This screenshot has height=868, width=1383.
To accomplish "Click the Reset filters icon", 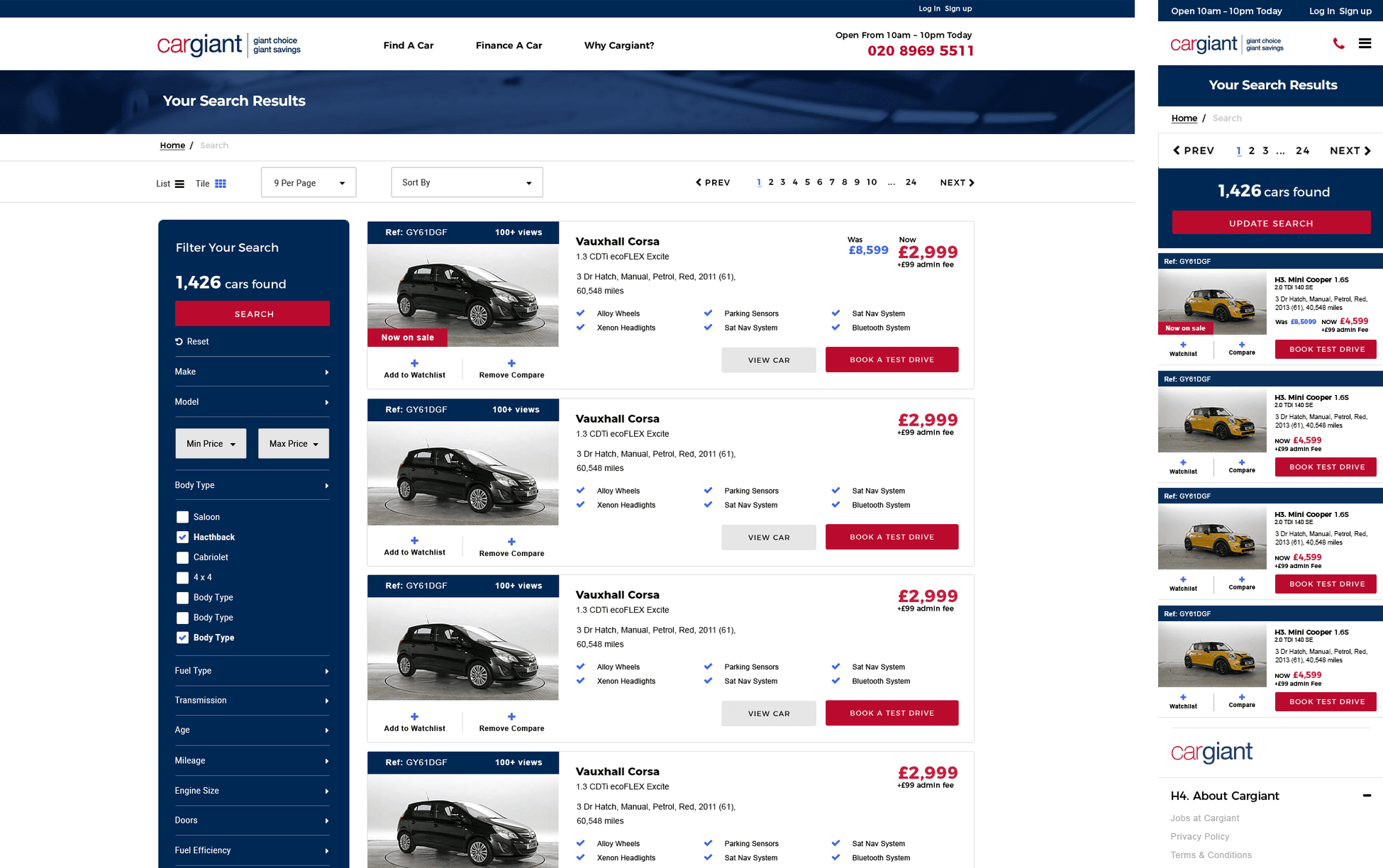I will [x=179, y=342].
